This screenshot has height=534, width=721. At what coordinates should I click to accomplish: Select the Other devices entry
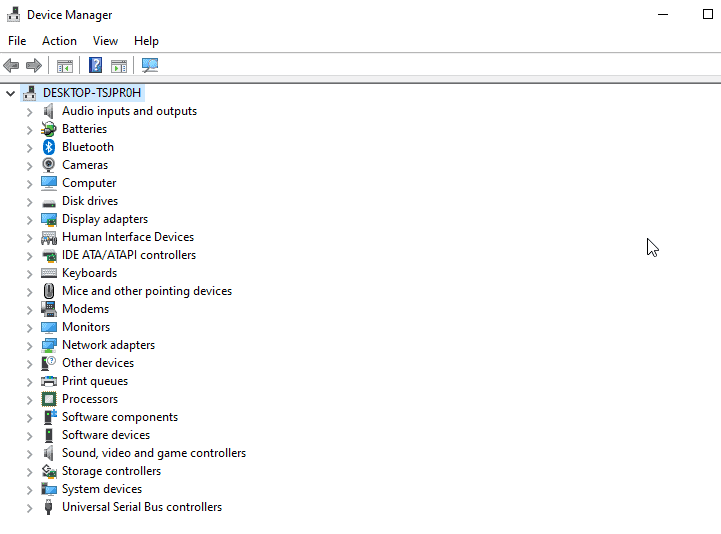97,363
